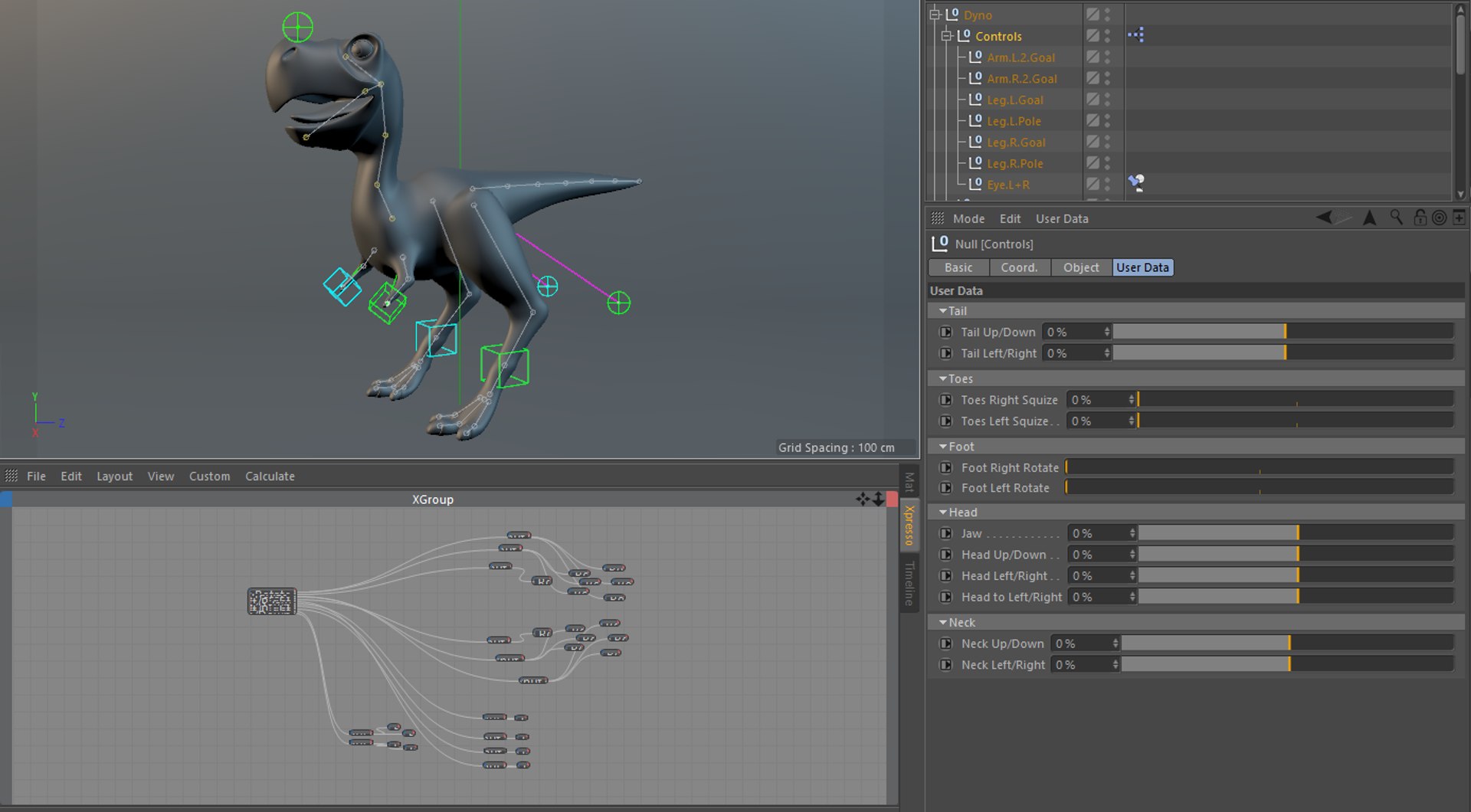The height and width of the screenshot is (812, 1471).
Task: Click the red corner square of XGroup
Action: 892,499
